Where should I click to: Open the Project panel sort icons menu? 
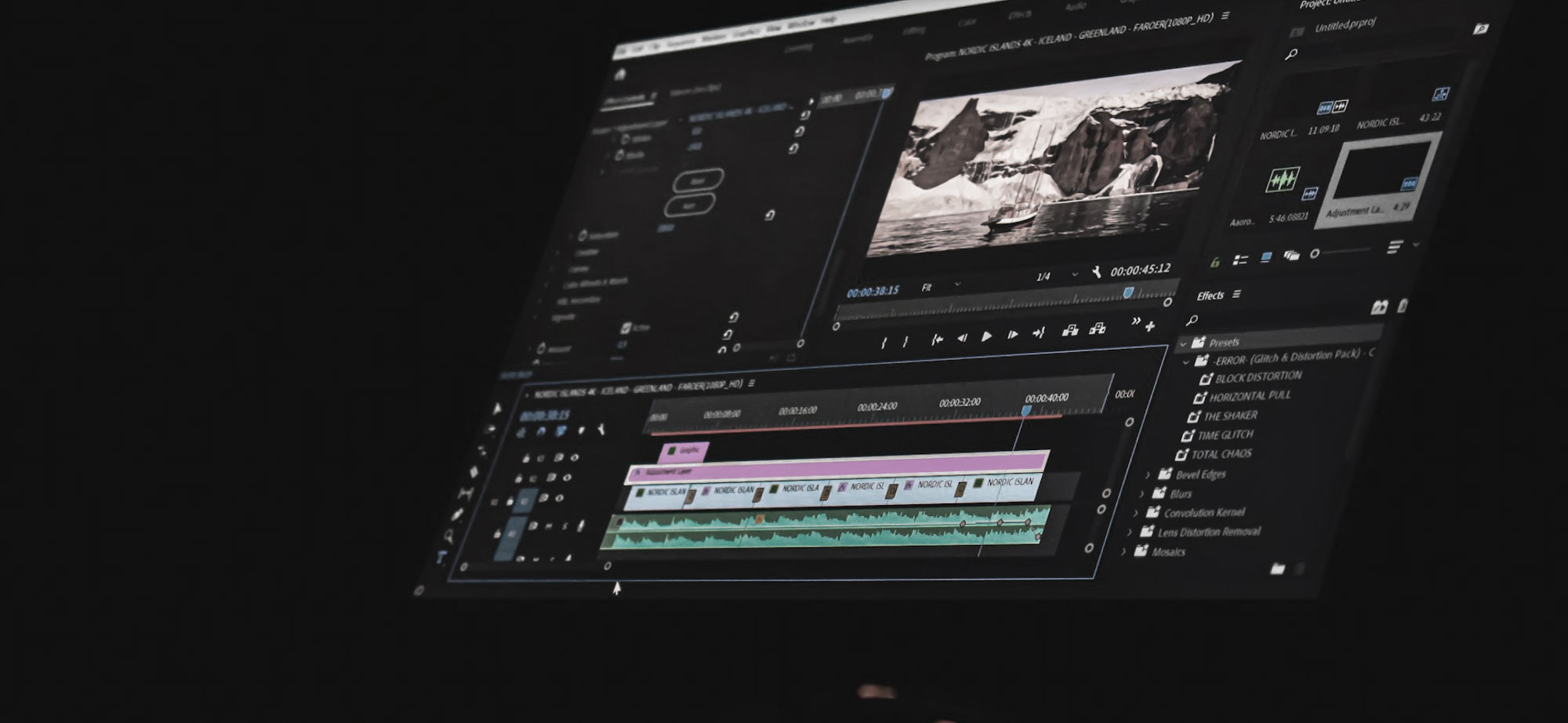1394,248
